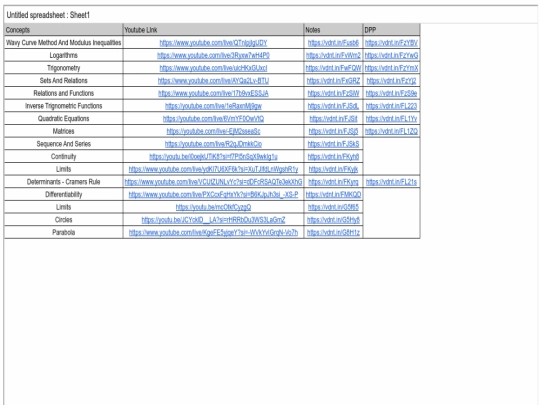The height and width of the screenshot is (405, 540).
Task: Open Logarithms DPP link
Action: (391, 55)
